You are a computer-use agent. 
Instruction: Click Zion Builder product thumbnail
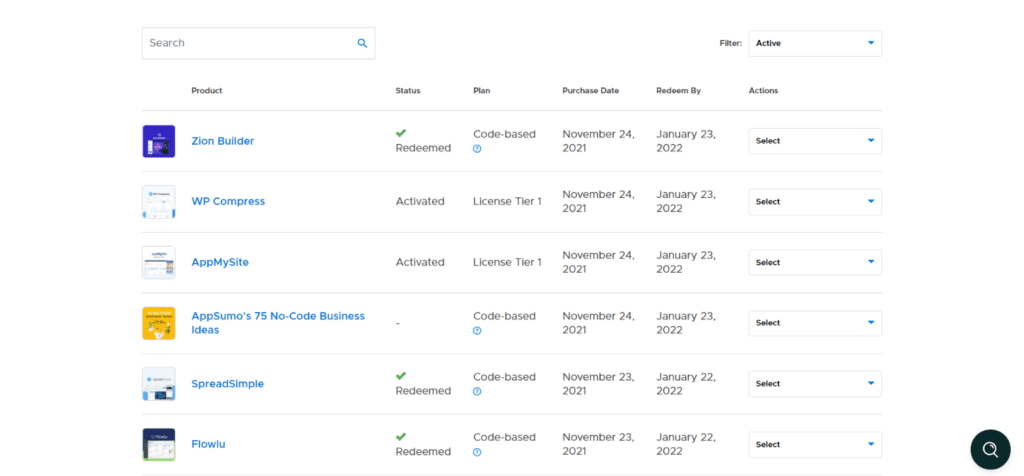pos(159,141)
